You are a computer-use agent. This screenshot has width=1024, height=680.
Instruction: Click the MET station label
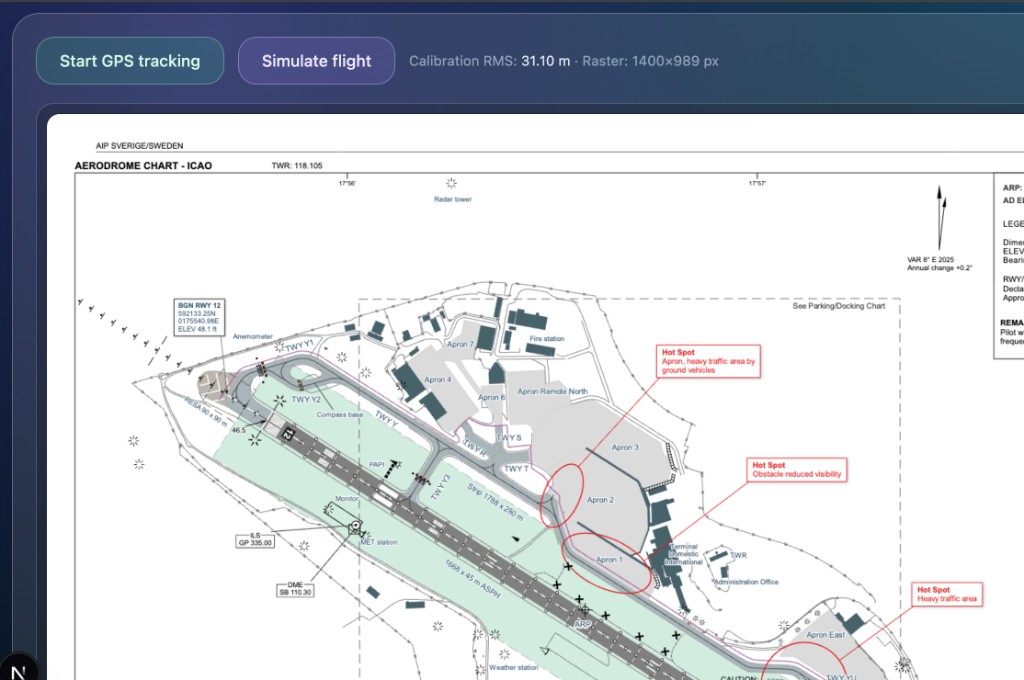(378, 542)
